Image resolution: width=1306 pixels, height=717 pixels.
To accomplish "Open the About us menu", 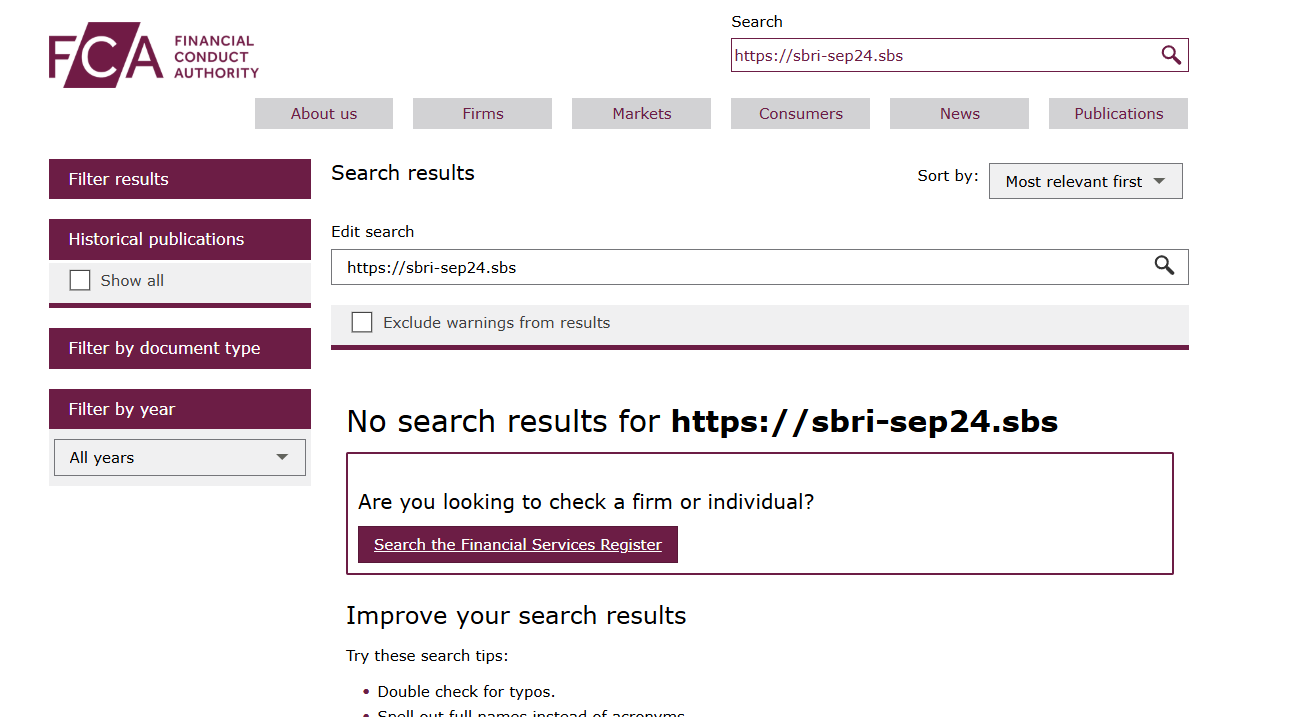I will click(x=324, y=113).
